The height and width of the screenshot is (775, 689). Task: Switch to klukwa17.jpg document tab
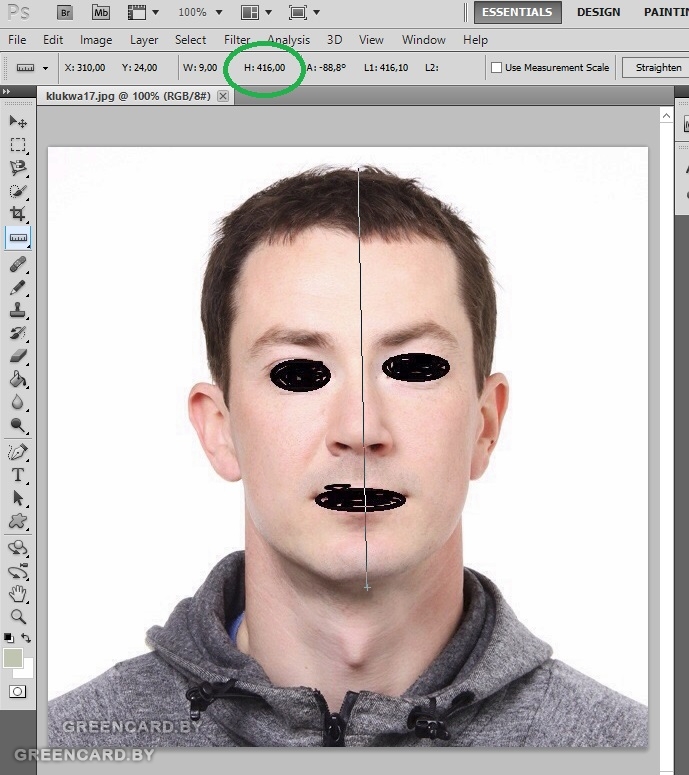128,96
